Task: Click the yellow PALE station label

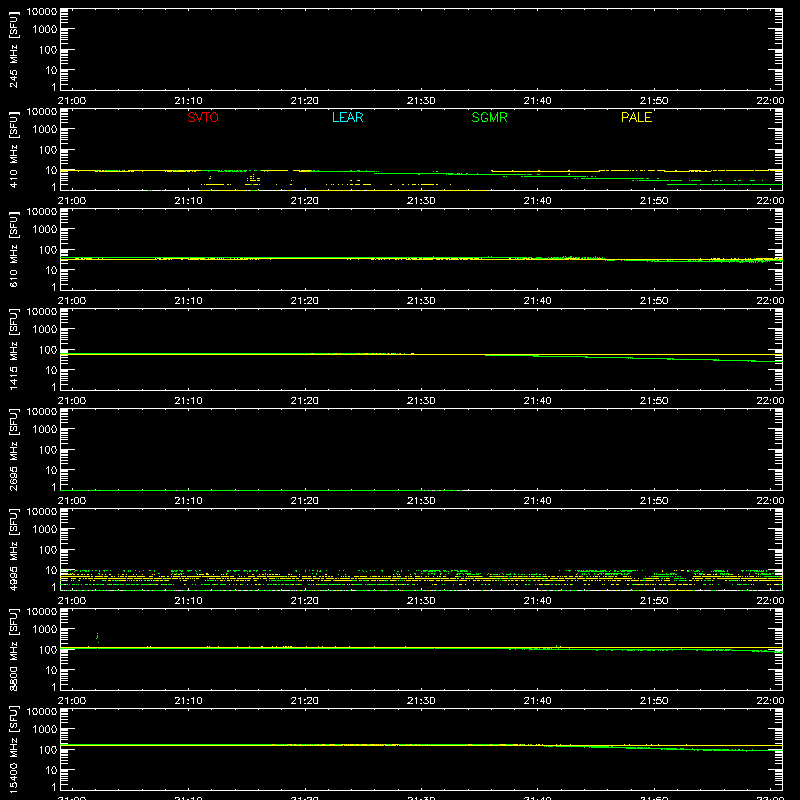Action: pyautogui.click(x=636, y=117)
